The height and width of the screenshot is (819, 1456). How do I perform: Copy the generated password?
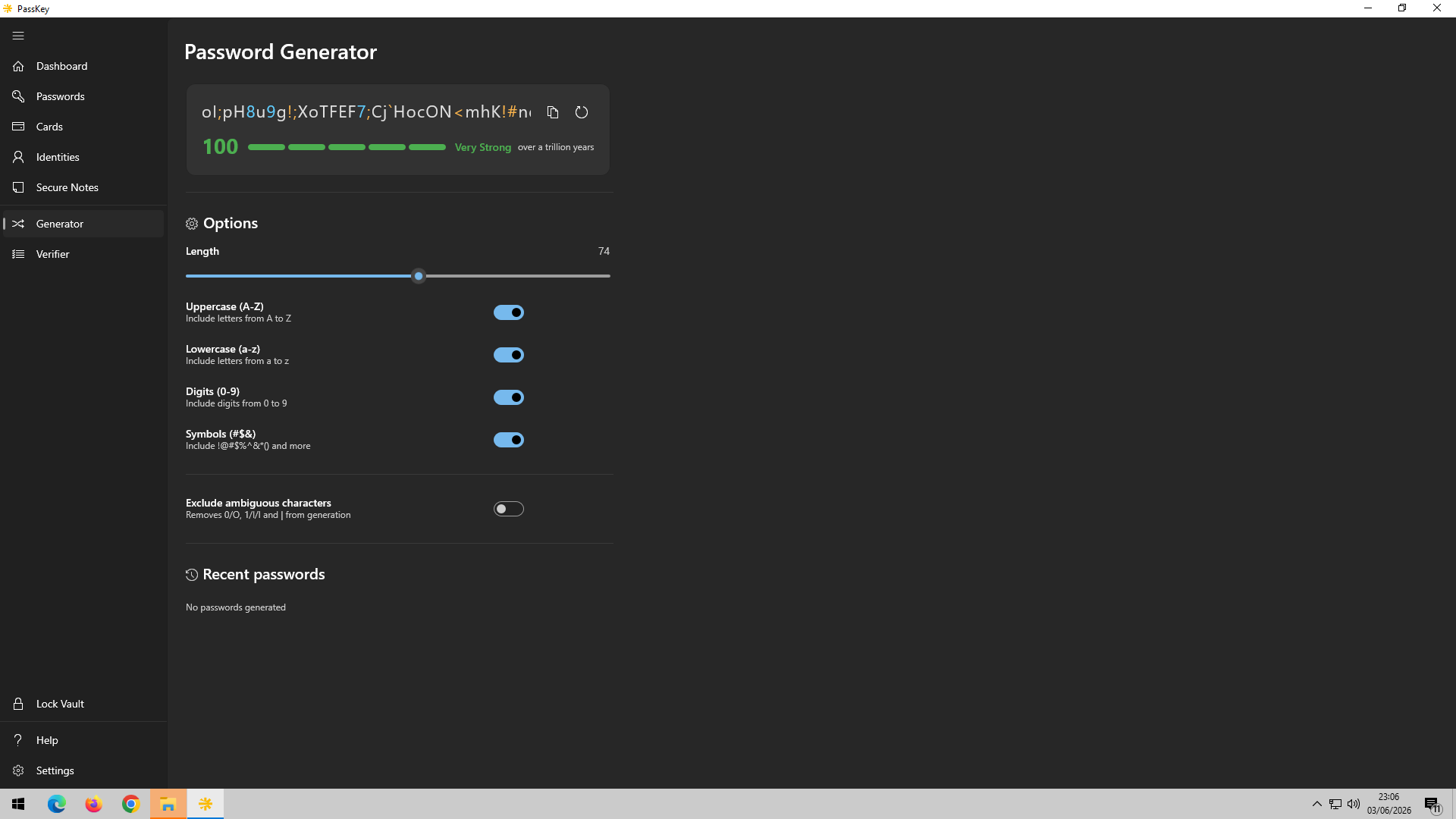553,112
